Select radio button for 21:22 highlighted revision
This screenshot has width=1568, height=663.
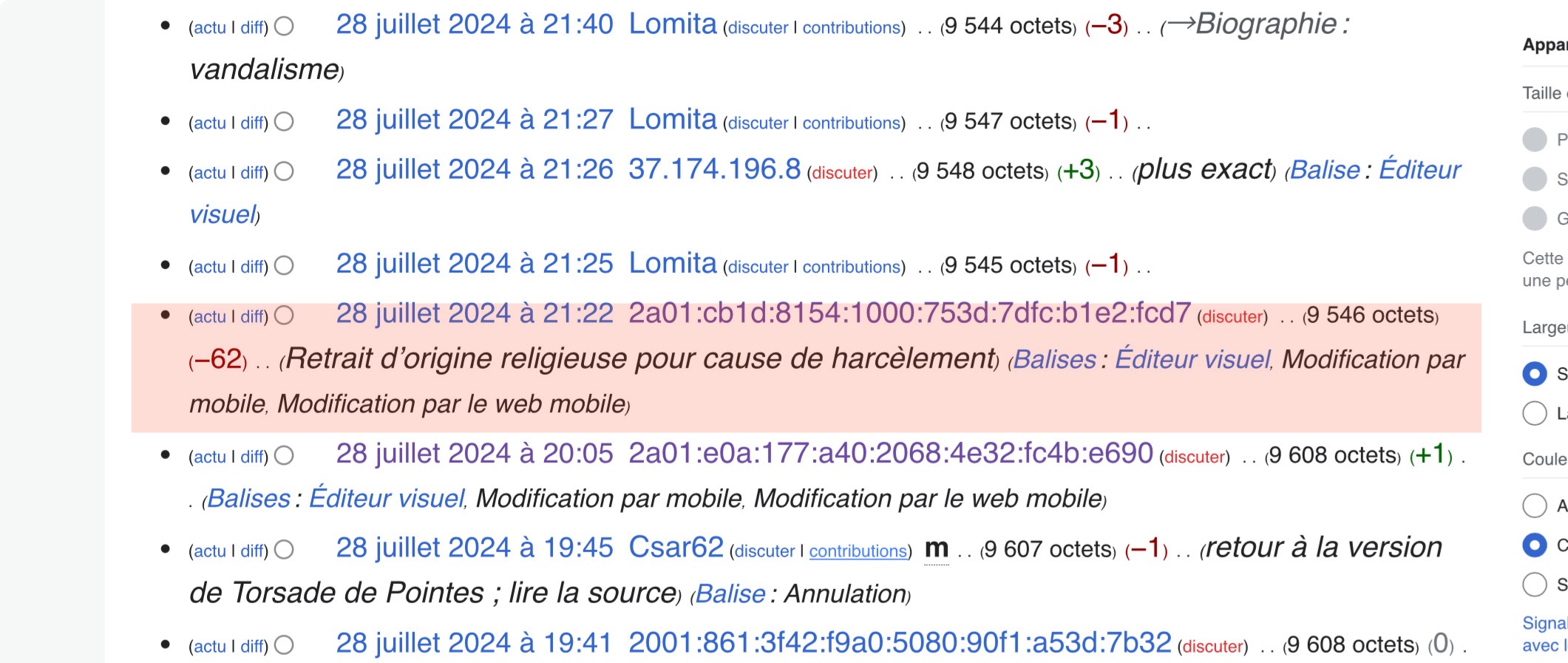[284, 316]
